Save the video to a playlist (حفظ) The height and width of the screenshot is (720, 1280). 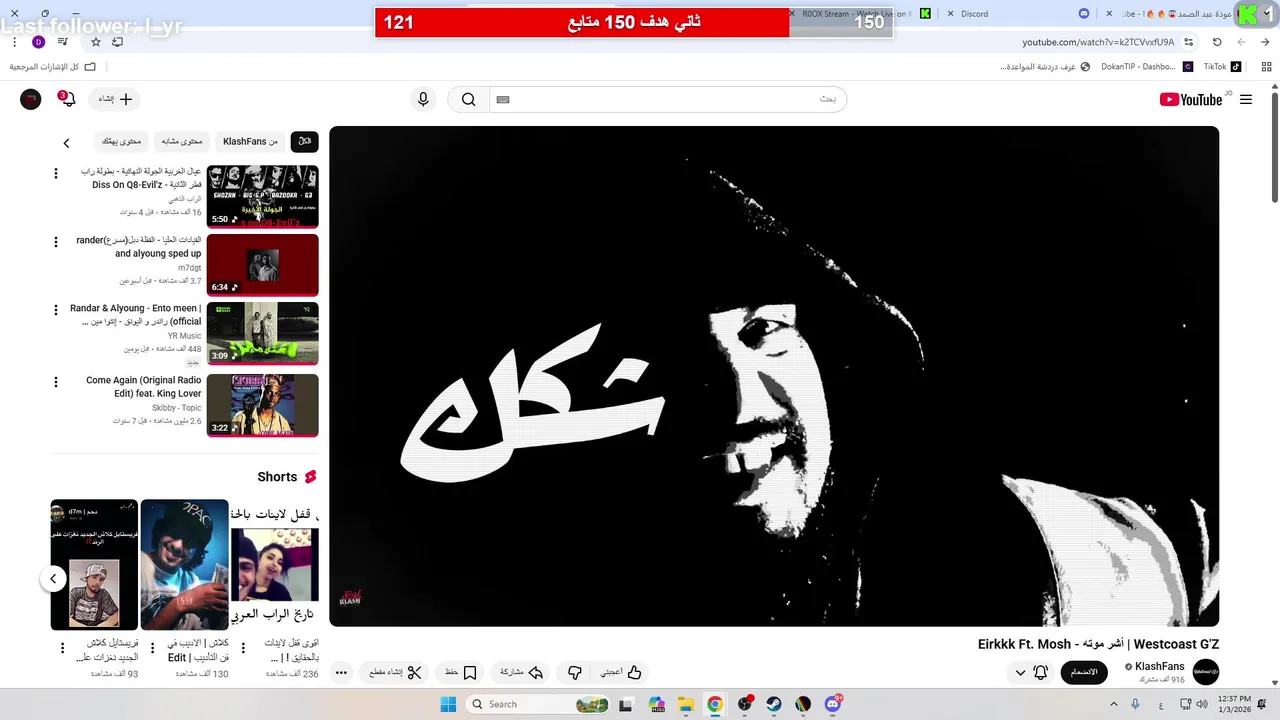pos(461,672)
